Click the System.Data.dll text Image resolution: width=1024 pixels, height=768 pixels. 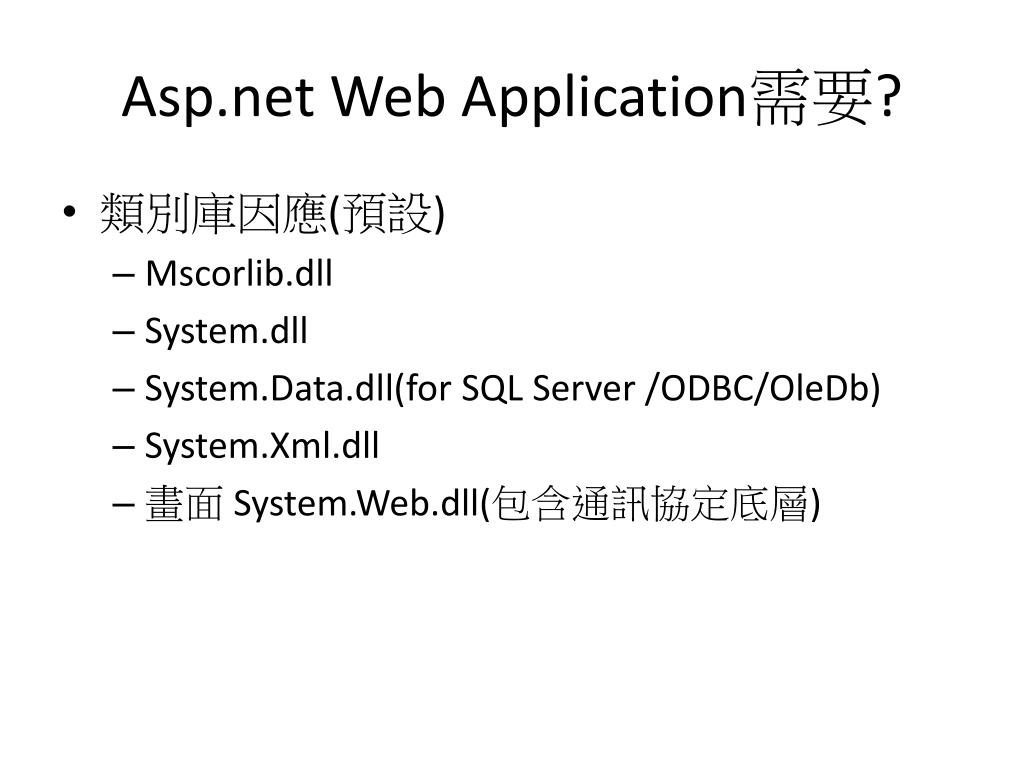tap(269, 388)
